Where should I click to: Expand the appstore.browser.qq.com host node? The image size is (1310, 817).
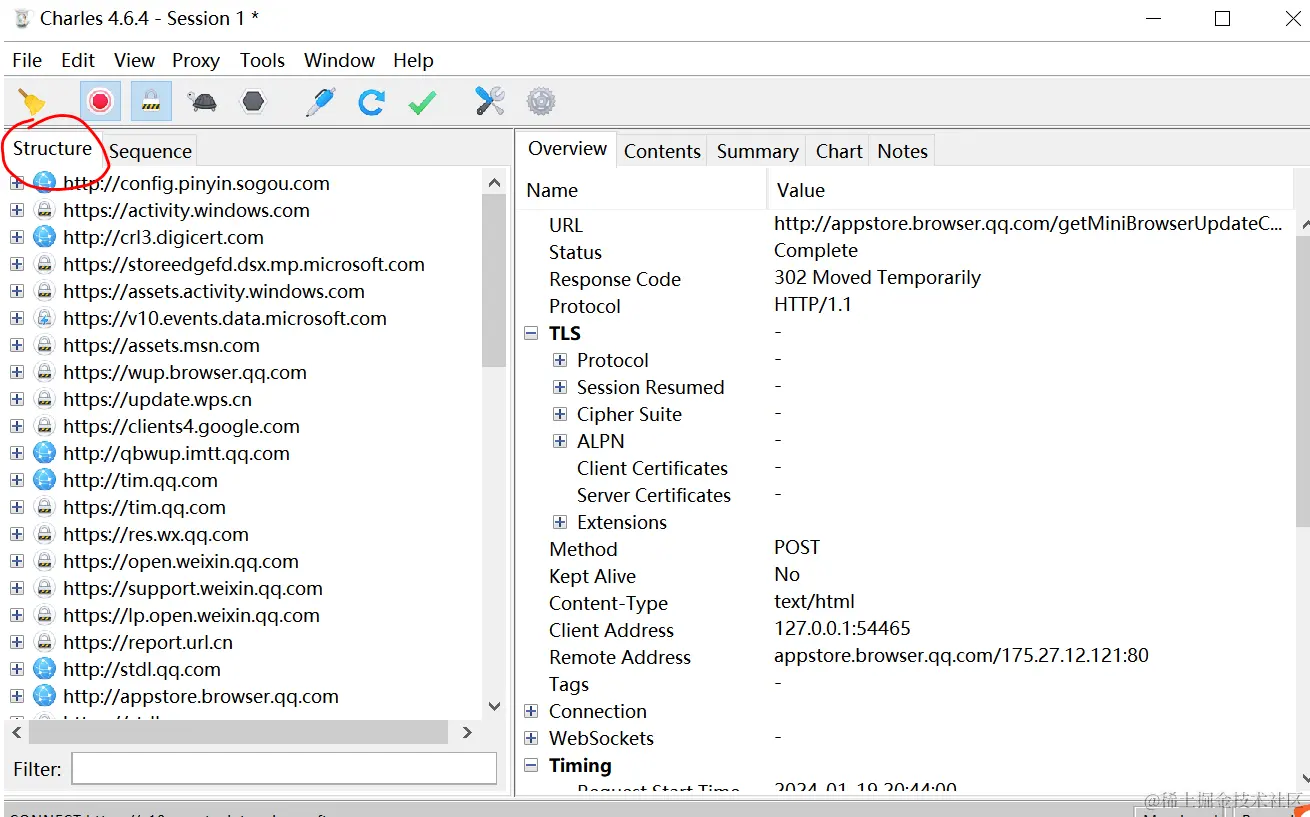(17, 696)
